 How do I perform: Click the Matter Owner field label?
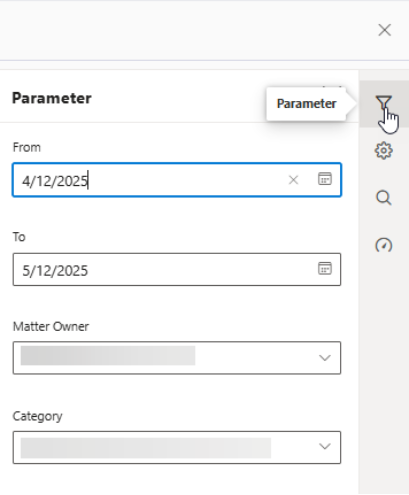click(x=51, y=327)
